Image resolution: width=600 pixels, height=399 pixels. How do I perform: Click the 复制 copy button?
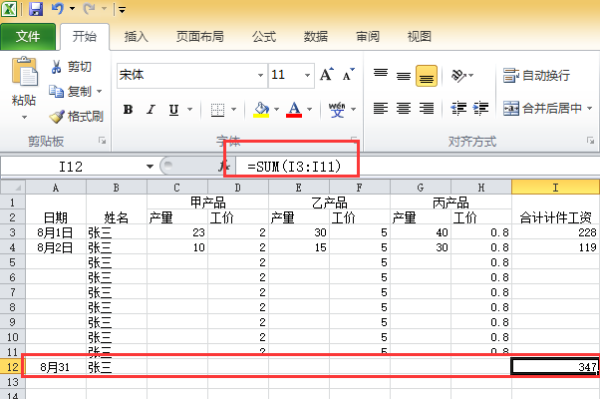70,91
